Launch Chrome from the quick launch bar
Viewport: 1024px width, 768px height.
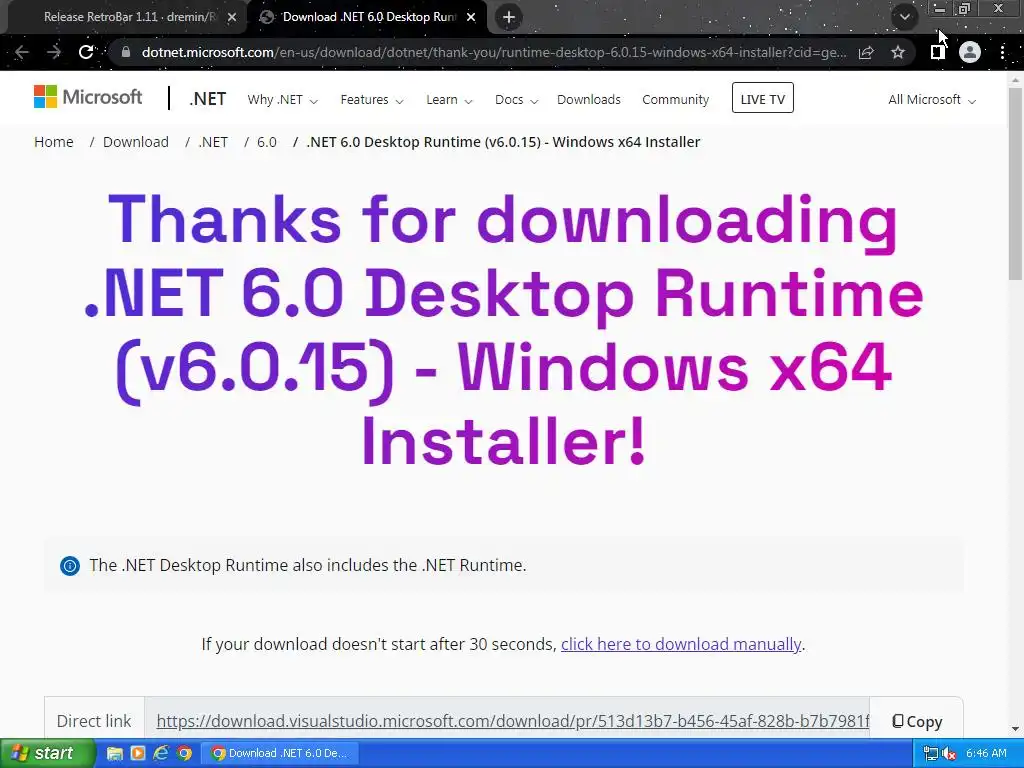pyautogui.click(x=184, y=754)
